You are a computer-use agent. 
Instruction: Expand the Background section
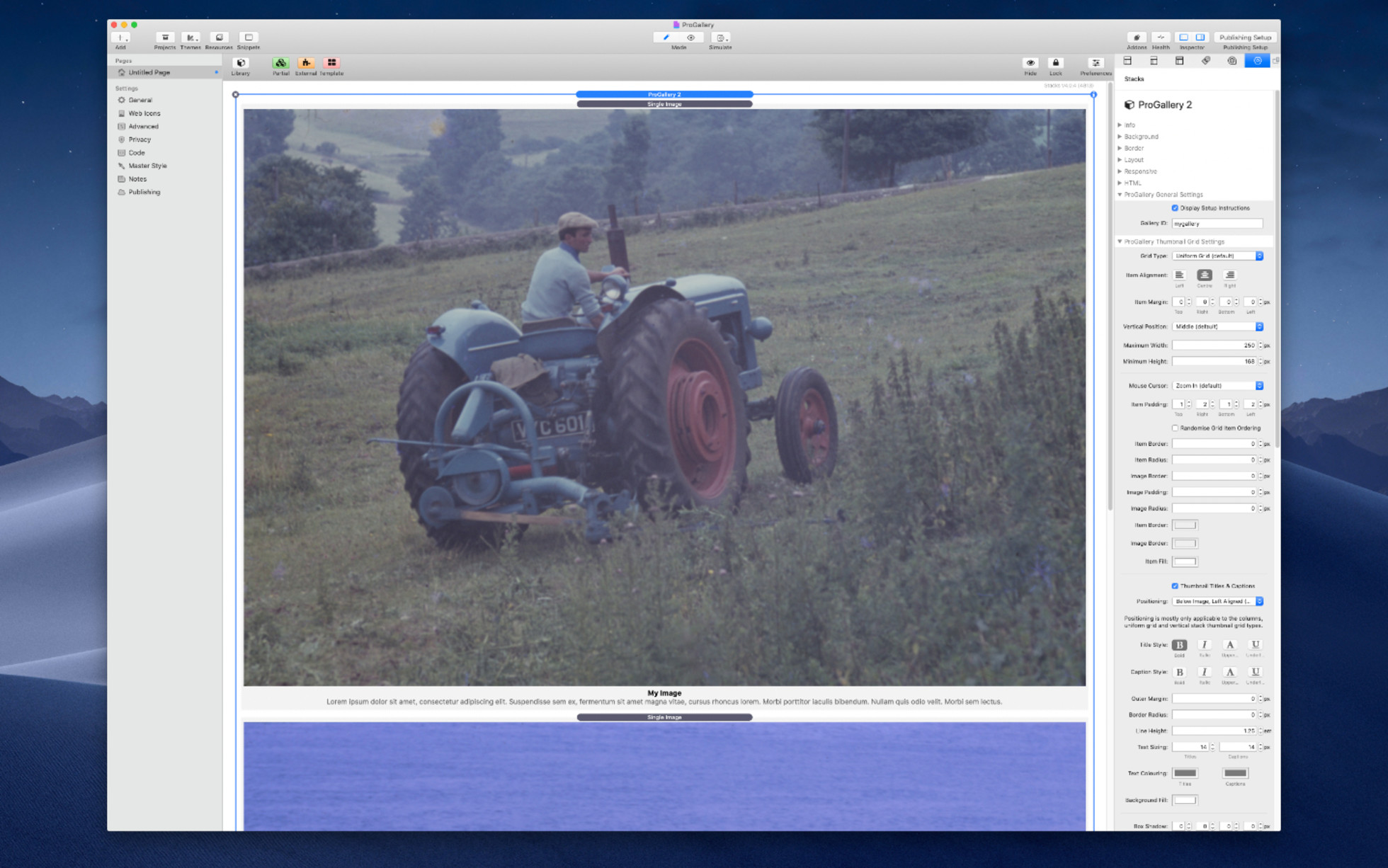1120,137
